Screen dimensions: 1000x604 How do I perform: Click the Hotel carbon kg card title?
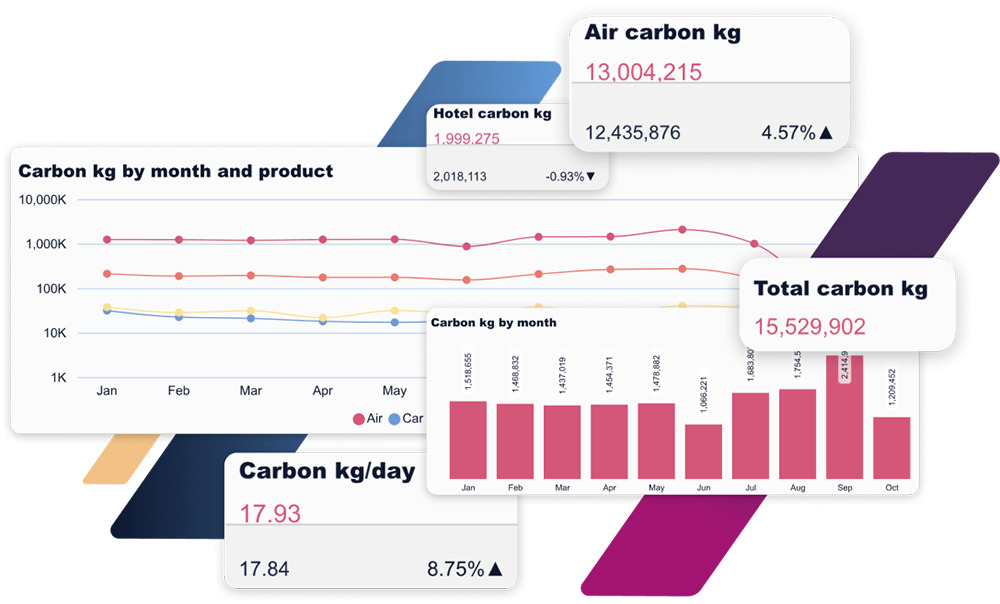point(492,113)
